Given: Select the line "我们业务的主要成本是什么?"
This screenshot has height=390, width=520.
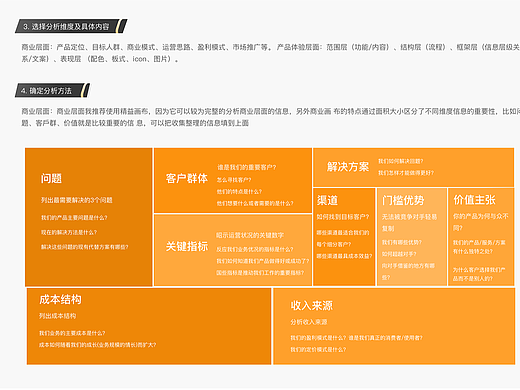Looking at the screenshot, I should pos(72,333).
